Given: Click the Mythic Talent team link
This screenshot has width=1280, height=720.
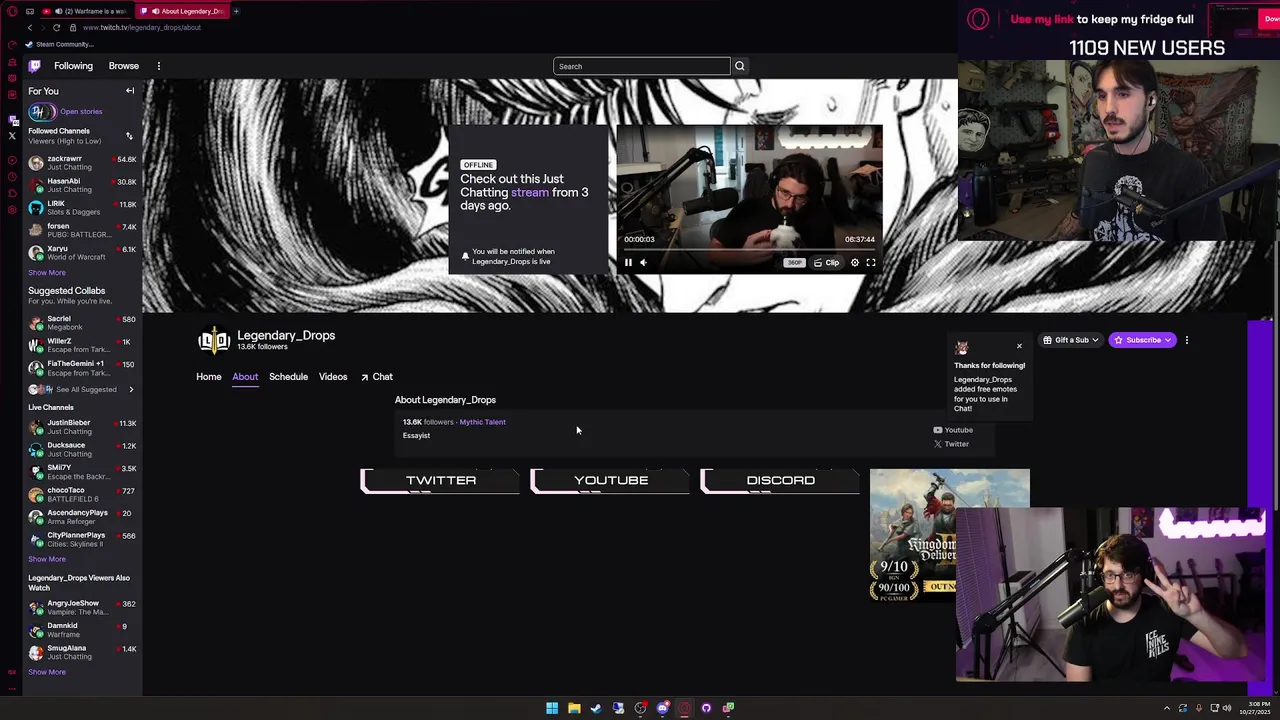Looking at the screenshot, I should click(482, 422).
